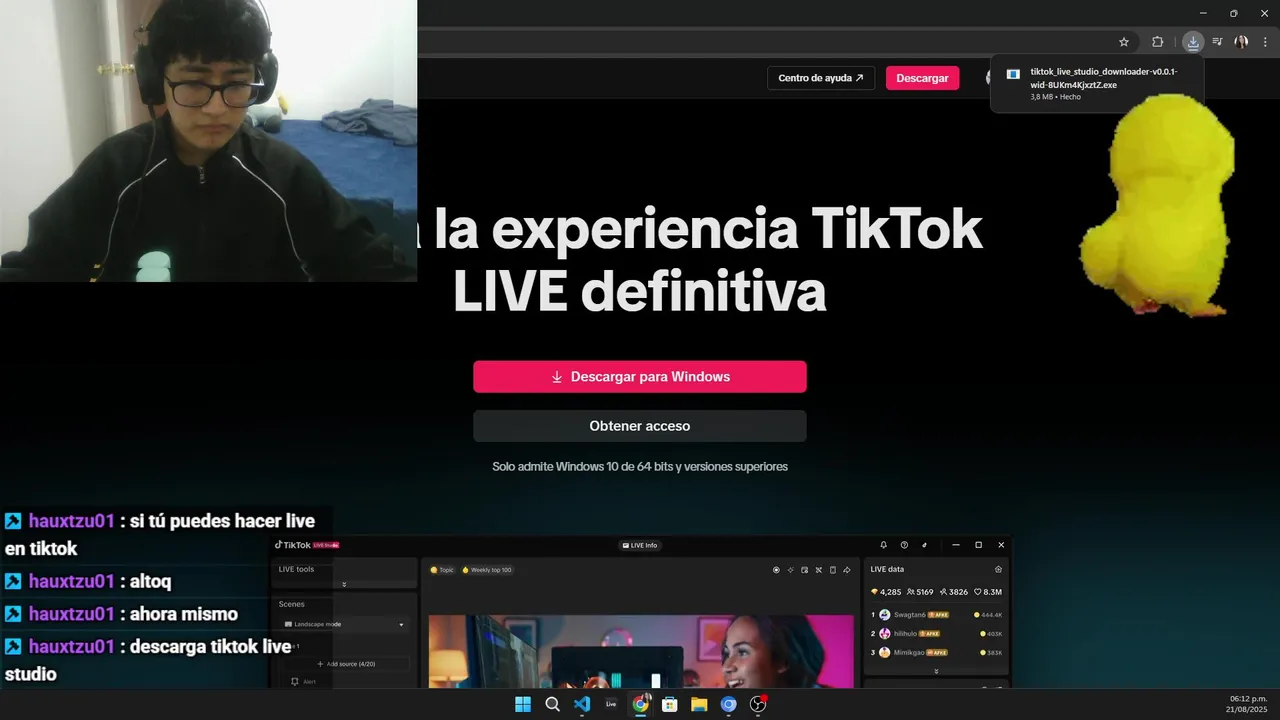Click Weekly top 100 in preview screenshot
This screenshot has width=1280, height=720.
pyautogui.click(x=487, y=570)
